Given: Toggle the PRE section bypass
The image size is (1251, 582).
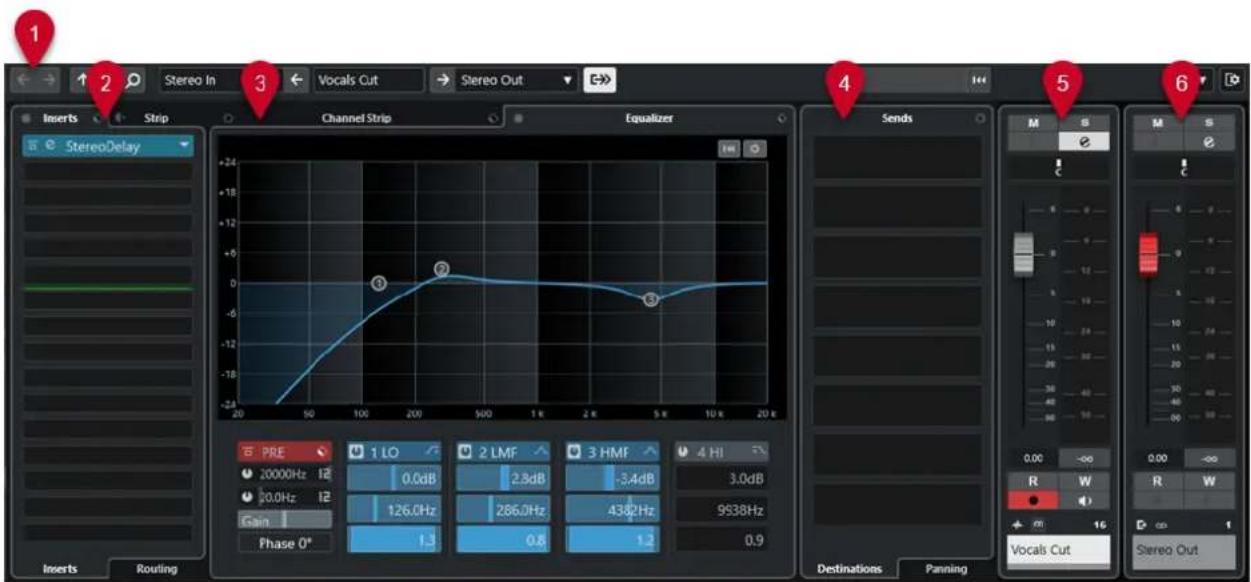Looking at the screenshot, I should coord(321,453).
